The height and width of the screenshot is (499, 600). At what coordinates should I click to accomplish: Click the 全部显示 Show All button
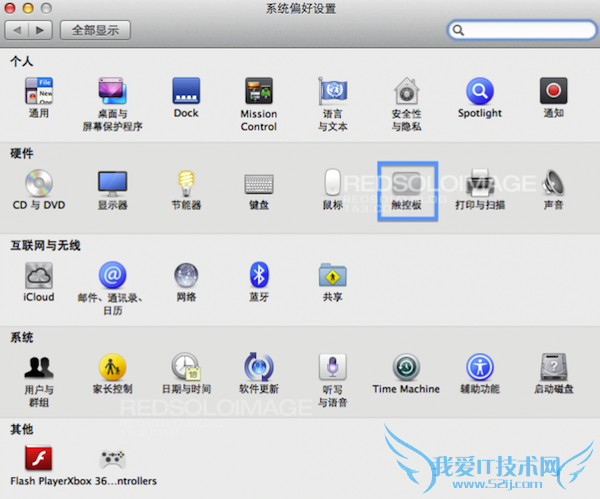click(95, 30)
